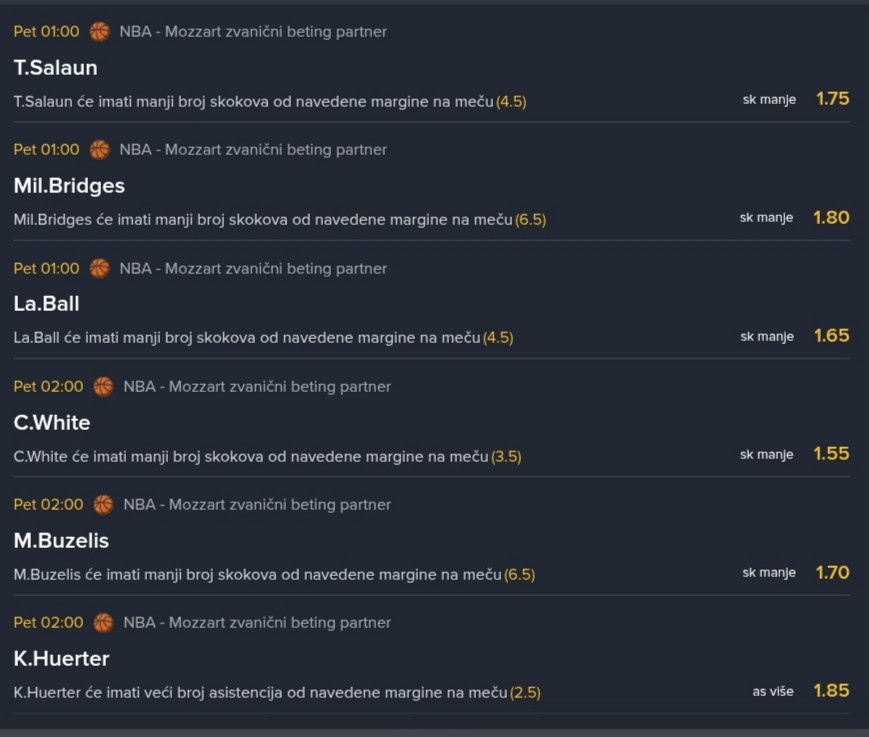Click basketball icon above Mil.Bridges

pyautogui.click(x=99, y=149)
